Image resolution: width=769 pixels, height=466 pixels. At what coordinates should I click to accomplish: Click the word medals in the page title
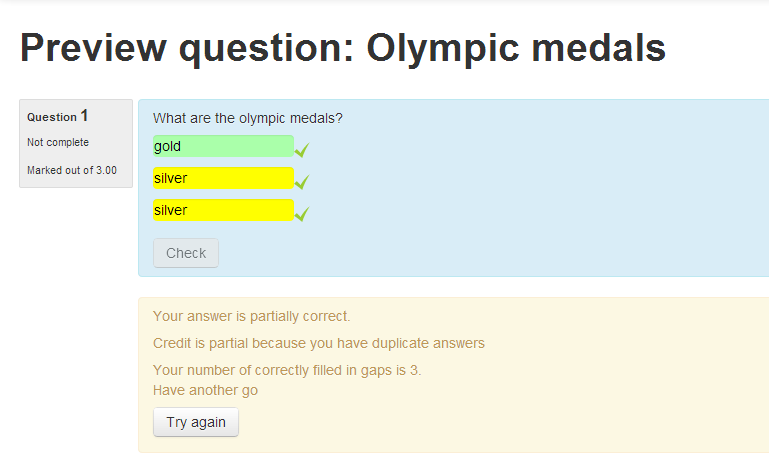click(x=598, y=48)
